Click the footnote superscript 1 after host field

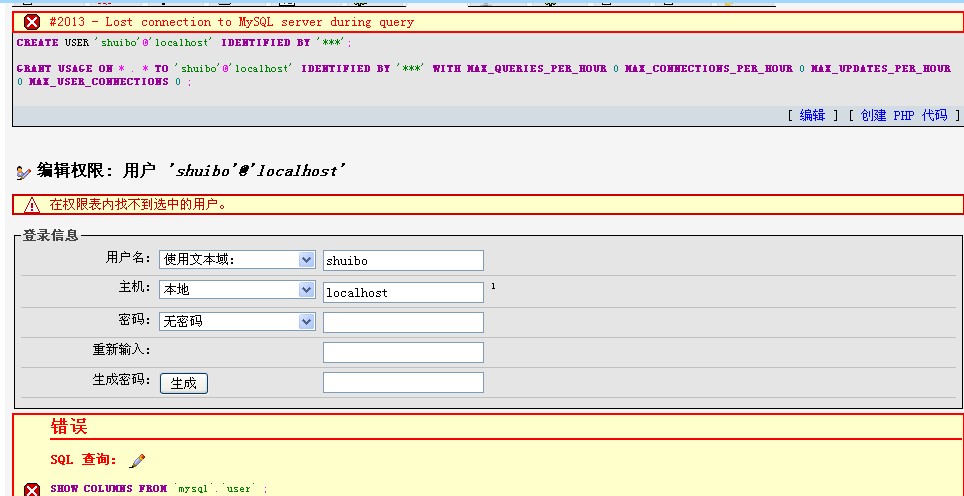point(493,286)
